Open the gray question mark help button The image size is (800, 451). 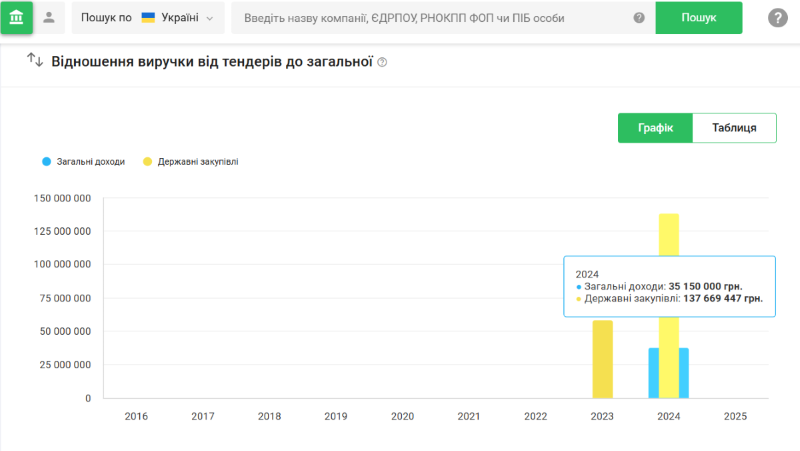pos(778,18)
